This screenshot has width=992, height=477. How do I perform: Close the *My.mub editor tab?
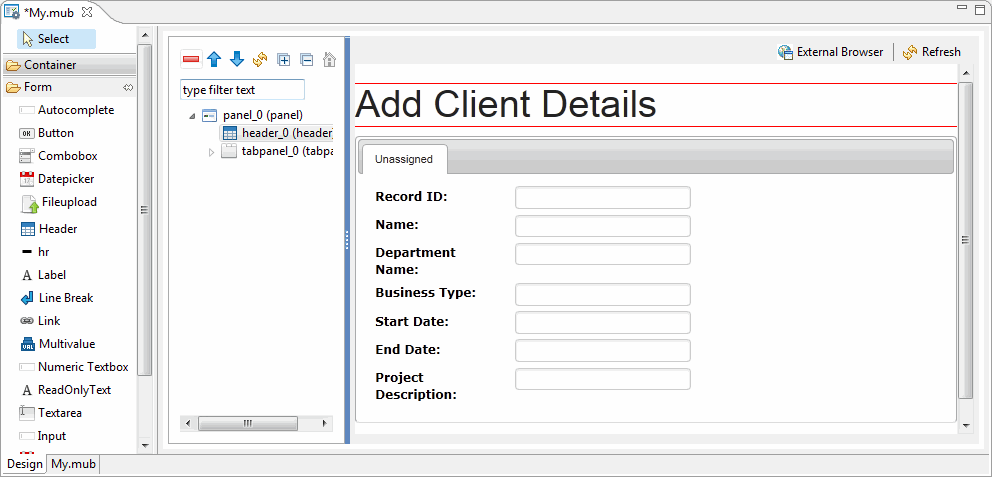click(x=88, y=11)
